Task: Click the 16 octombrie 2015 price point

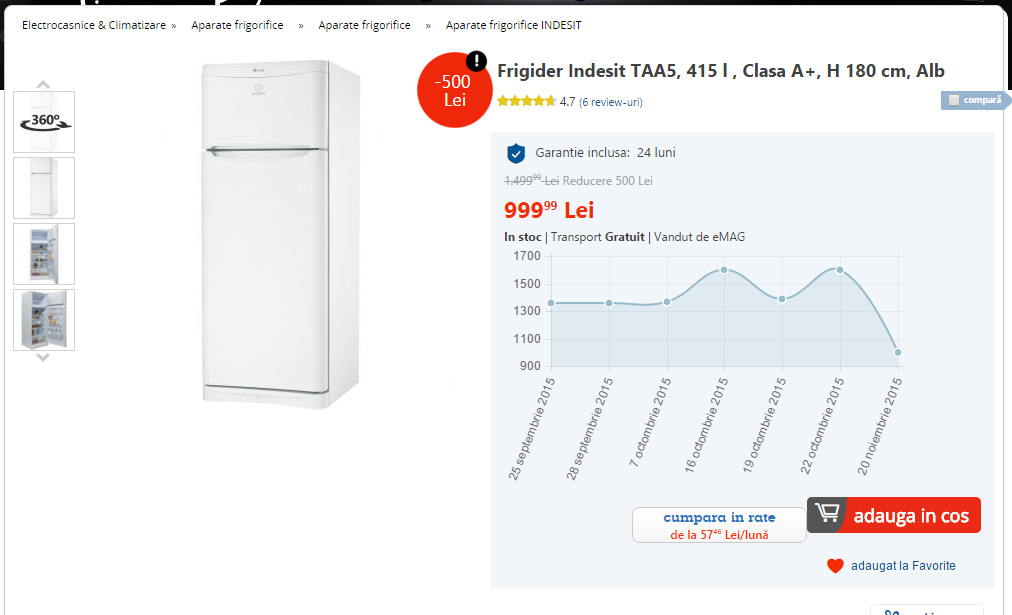Action: tap(724, 270)
